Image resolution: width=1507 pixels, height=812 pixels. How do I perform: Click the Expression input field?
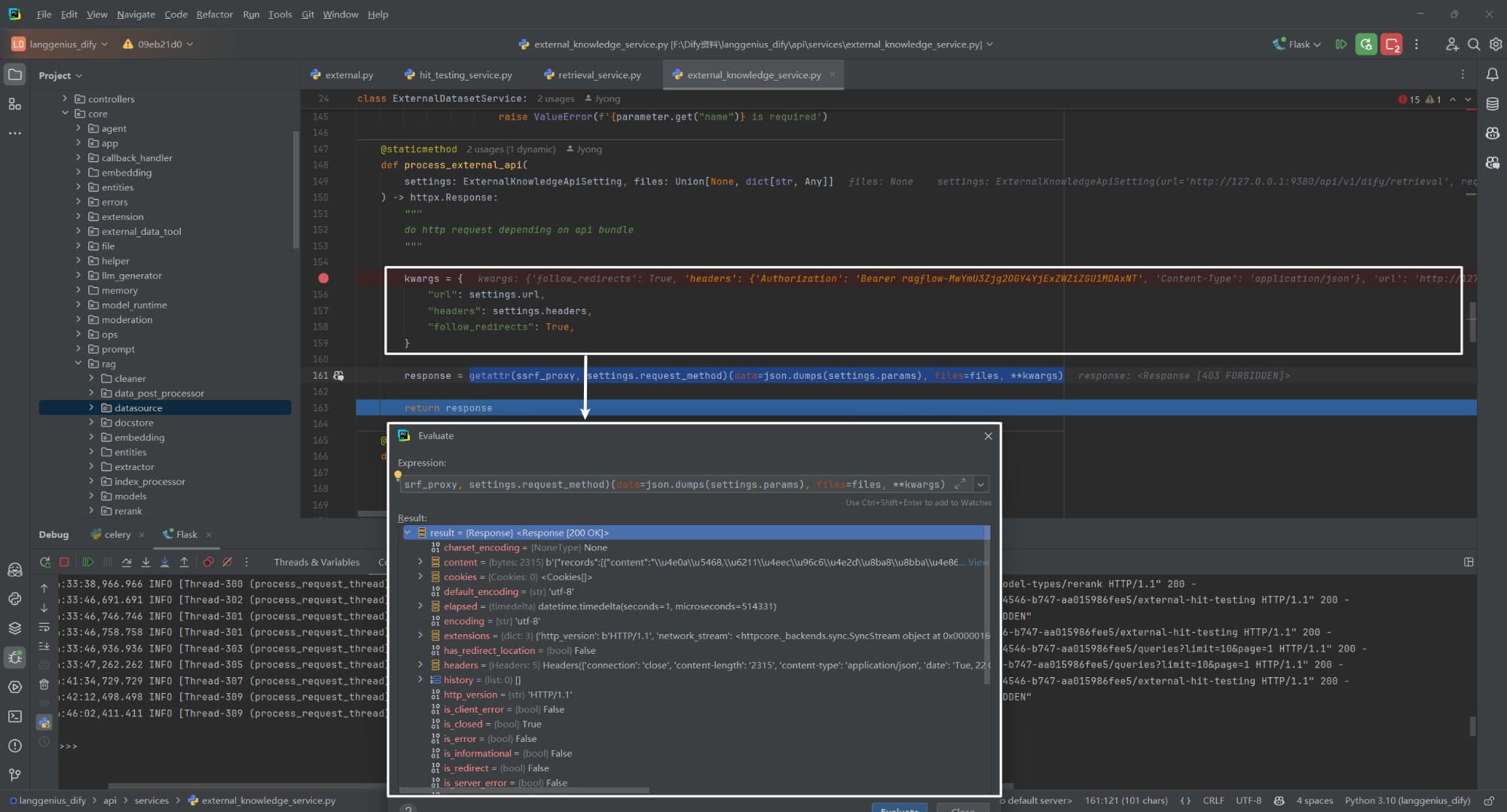click(678, 484)
